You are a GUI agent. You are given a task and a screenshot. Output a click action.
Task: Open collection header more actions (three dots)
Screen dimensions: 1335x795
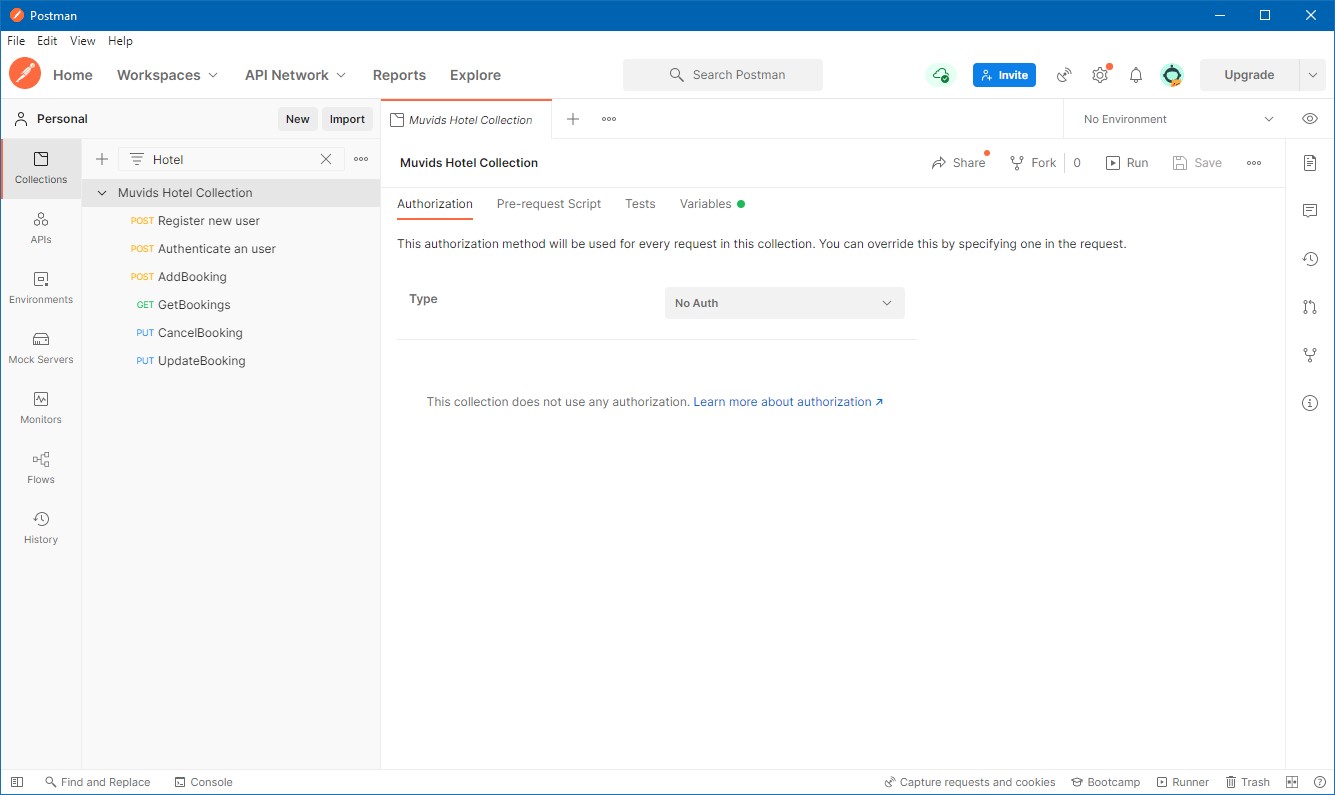[x=1254, y=163]
